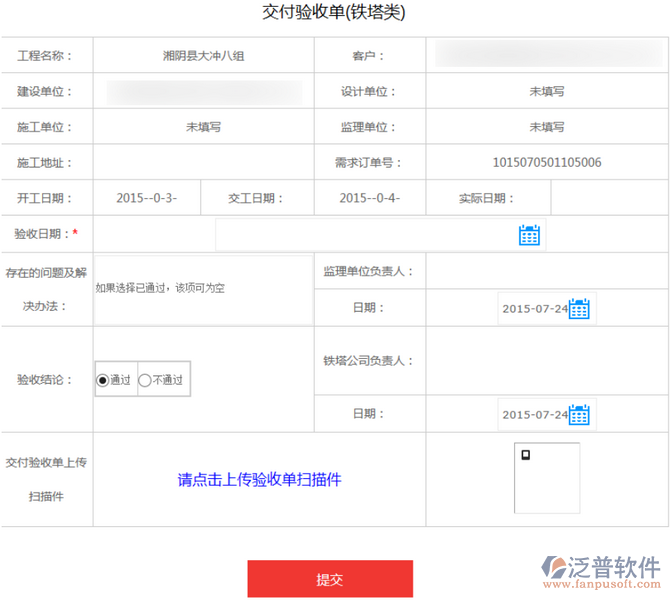Click the 设计单位 未填写 cell
Screen dimensions: 671x600
point(546,91)
